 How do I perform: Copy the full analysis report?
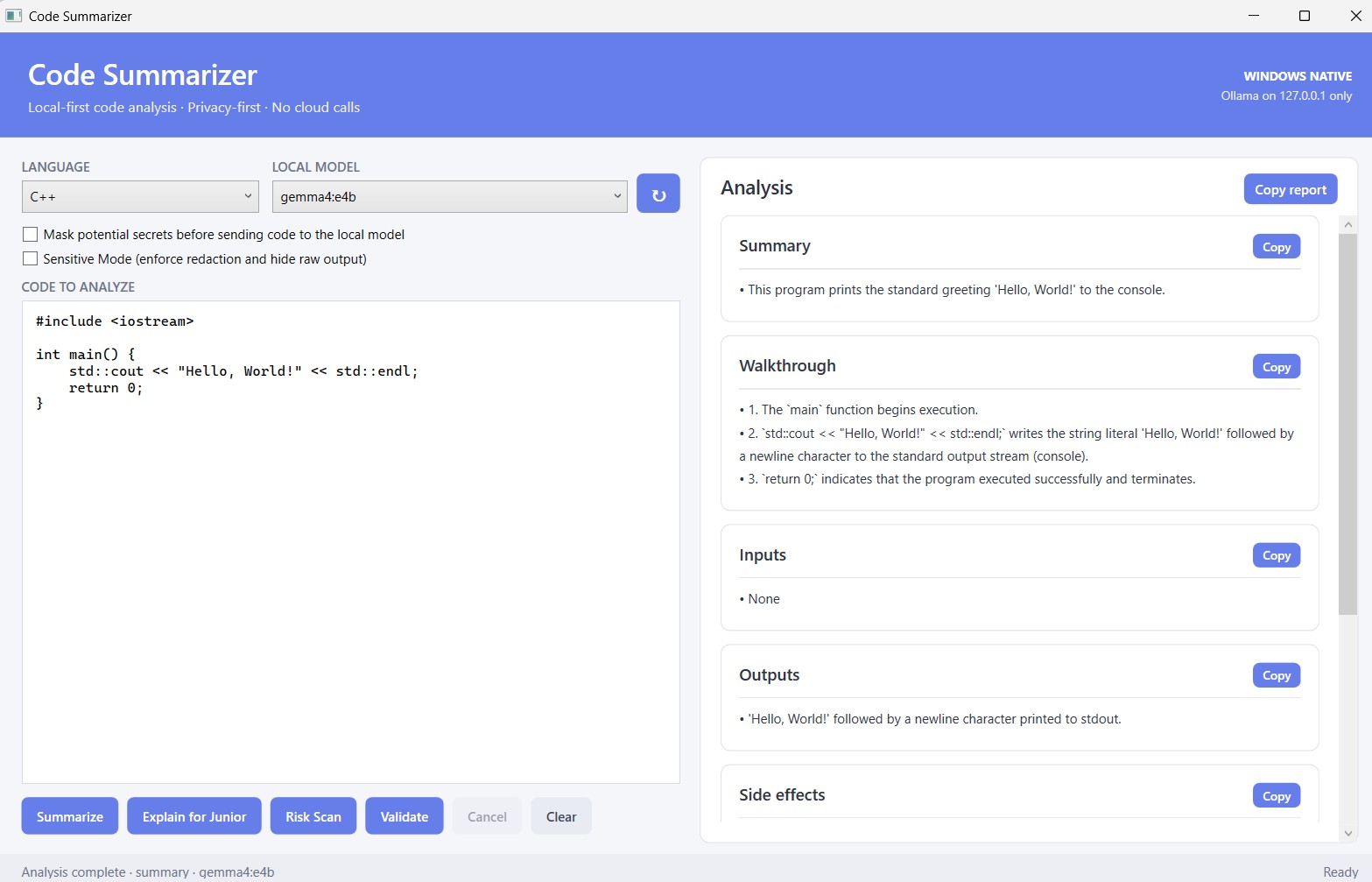[x=1291, y=189]
